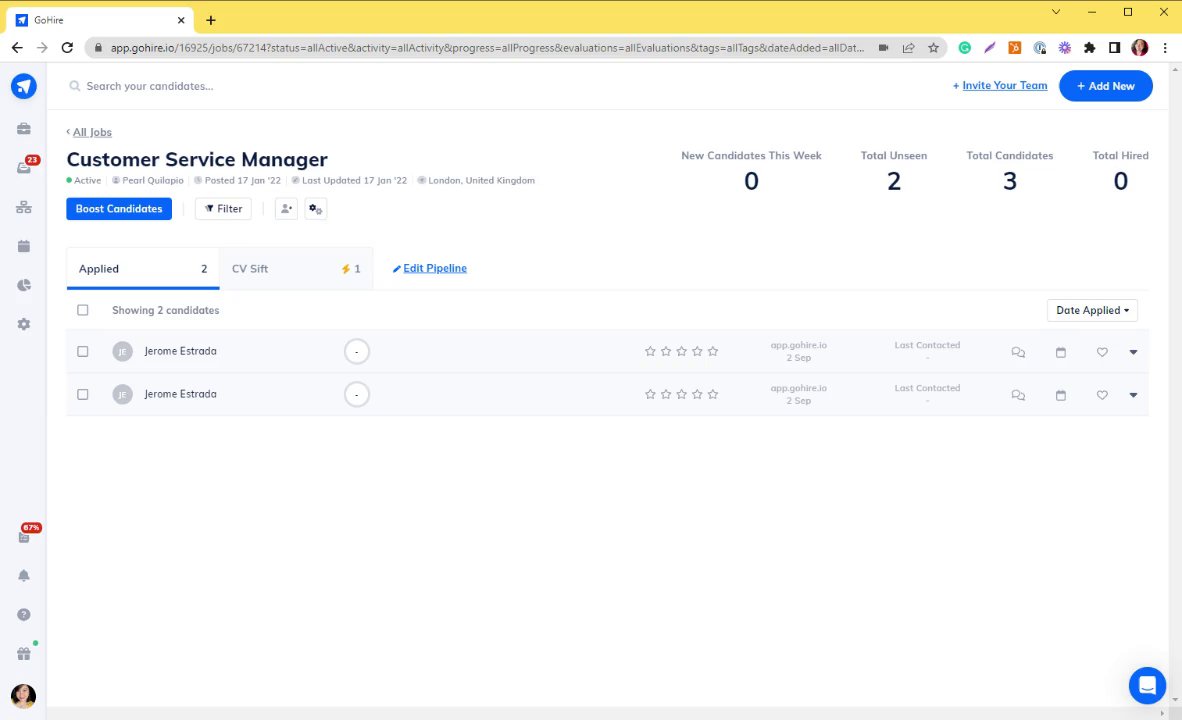
Task: Reload the page
Action: pos(67,47)
